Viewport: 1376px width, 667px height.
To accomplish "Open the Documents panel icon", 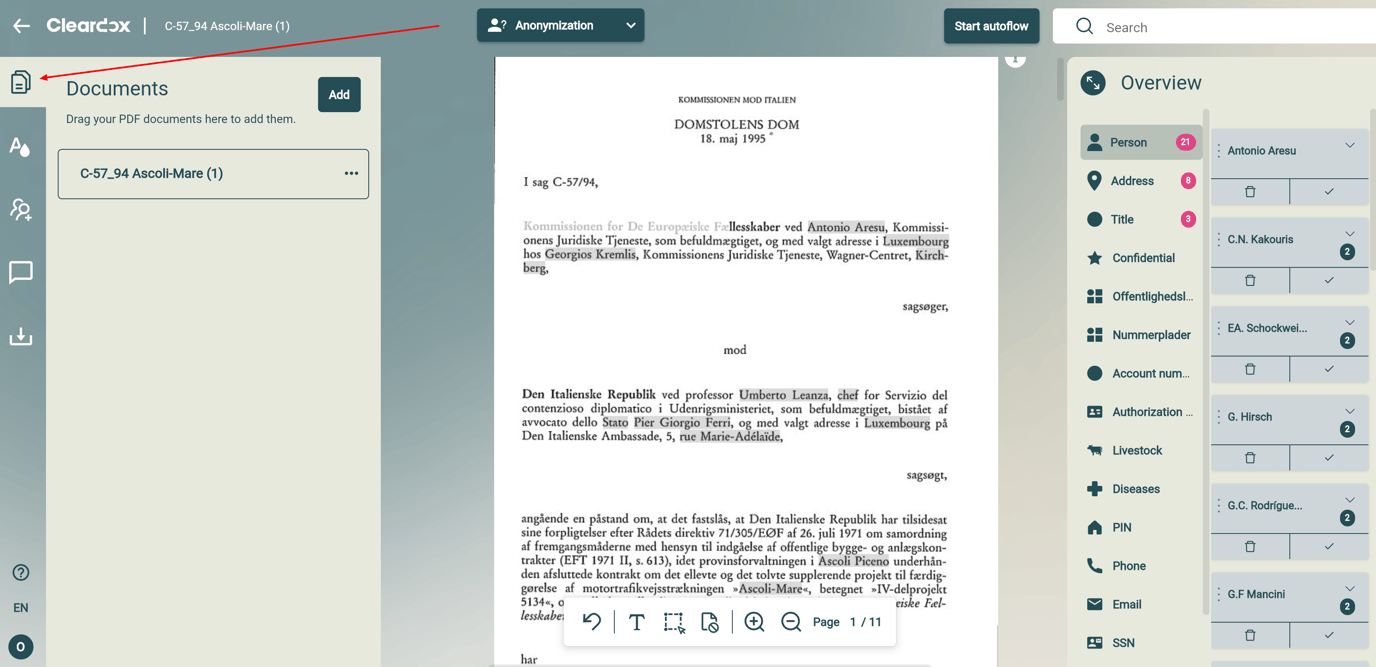I will point(21,82).
